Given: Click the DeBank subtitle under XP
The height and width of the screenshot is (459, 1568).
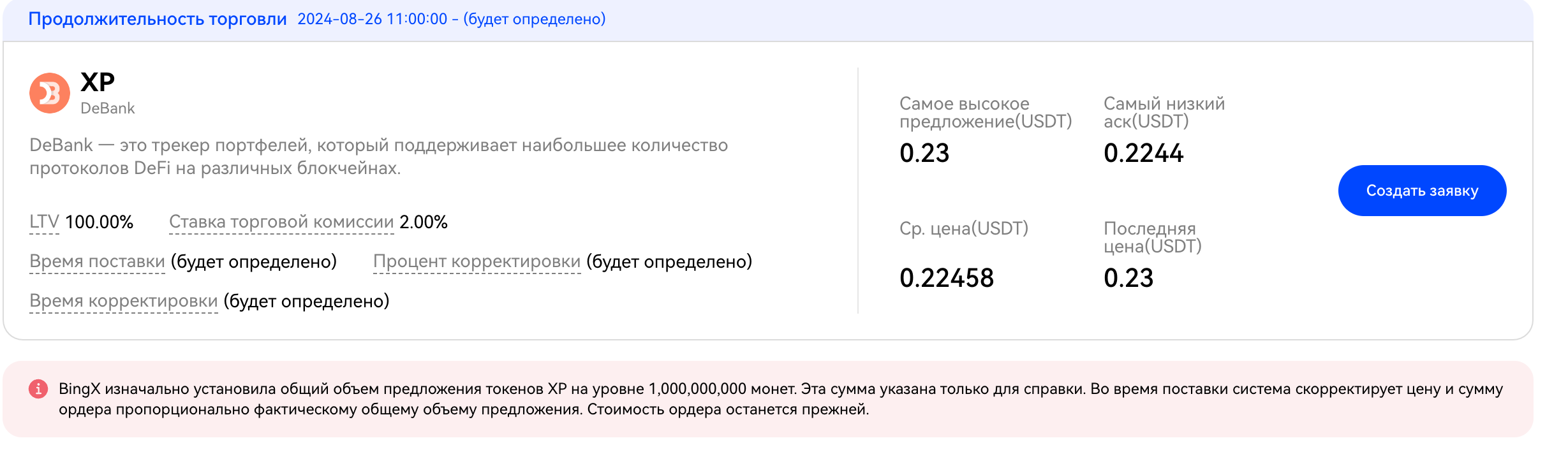Looking at the screenshot, I should pos(107,108).
